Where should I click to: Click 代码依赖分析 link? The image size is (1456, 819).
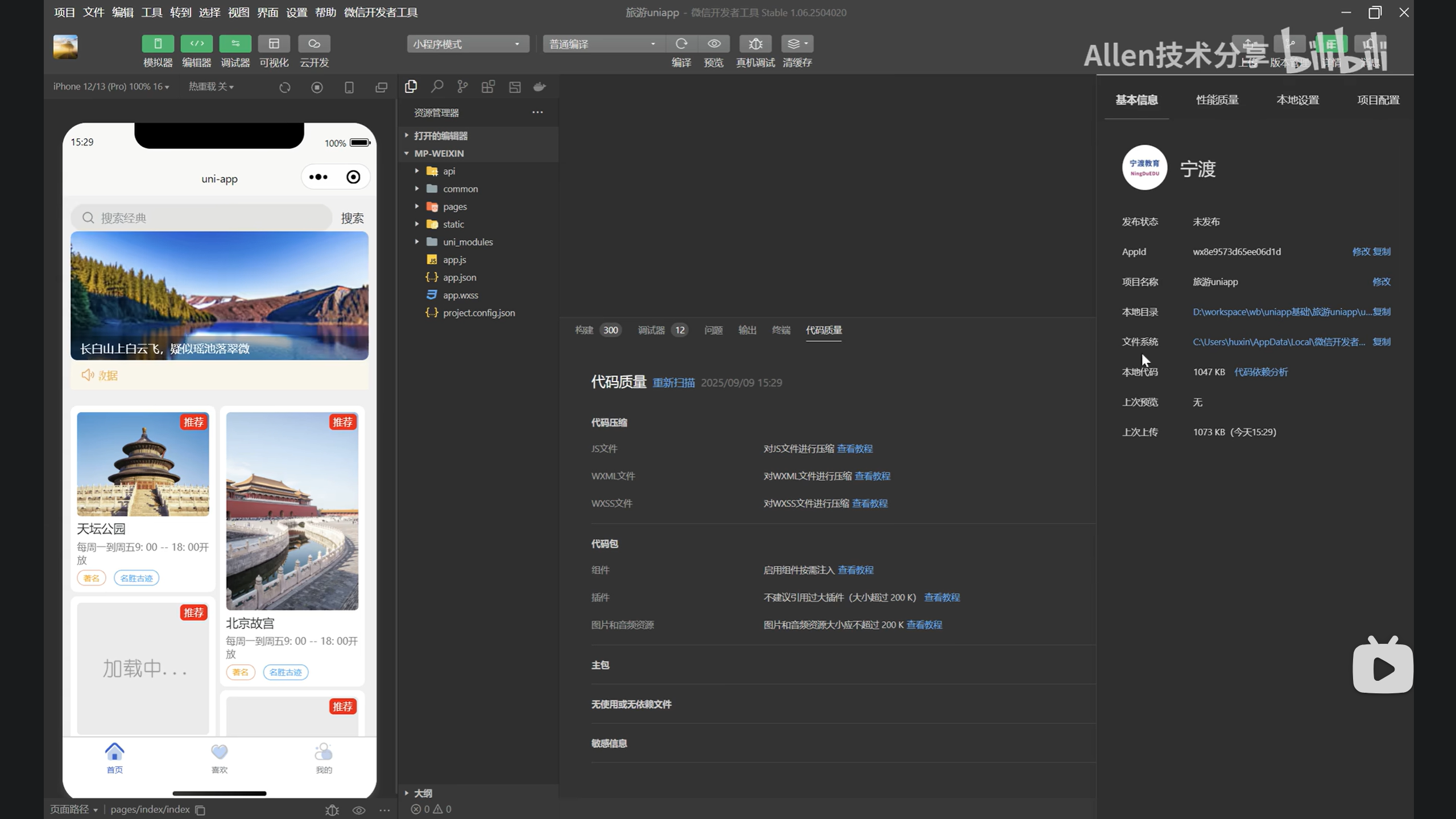tap(1260, 372)
